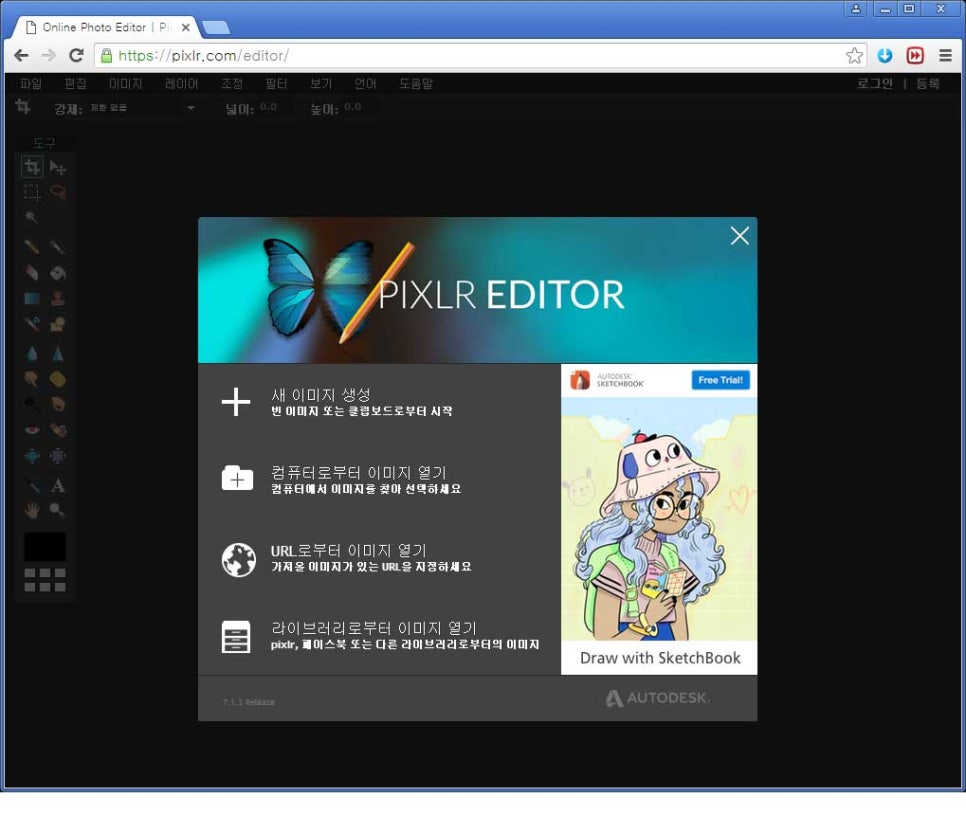Select the Spot Heal tool
The width and height of the screenshot is (966, 816).
pos(58,430)
